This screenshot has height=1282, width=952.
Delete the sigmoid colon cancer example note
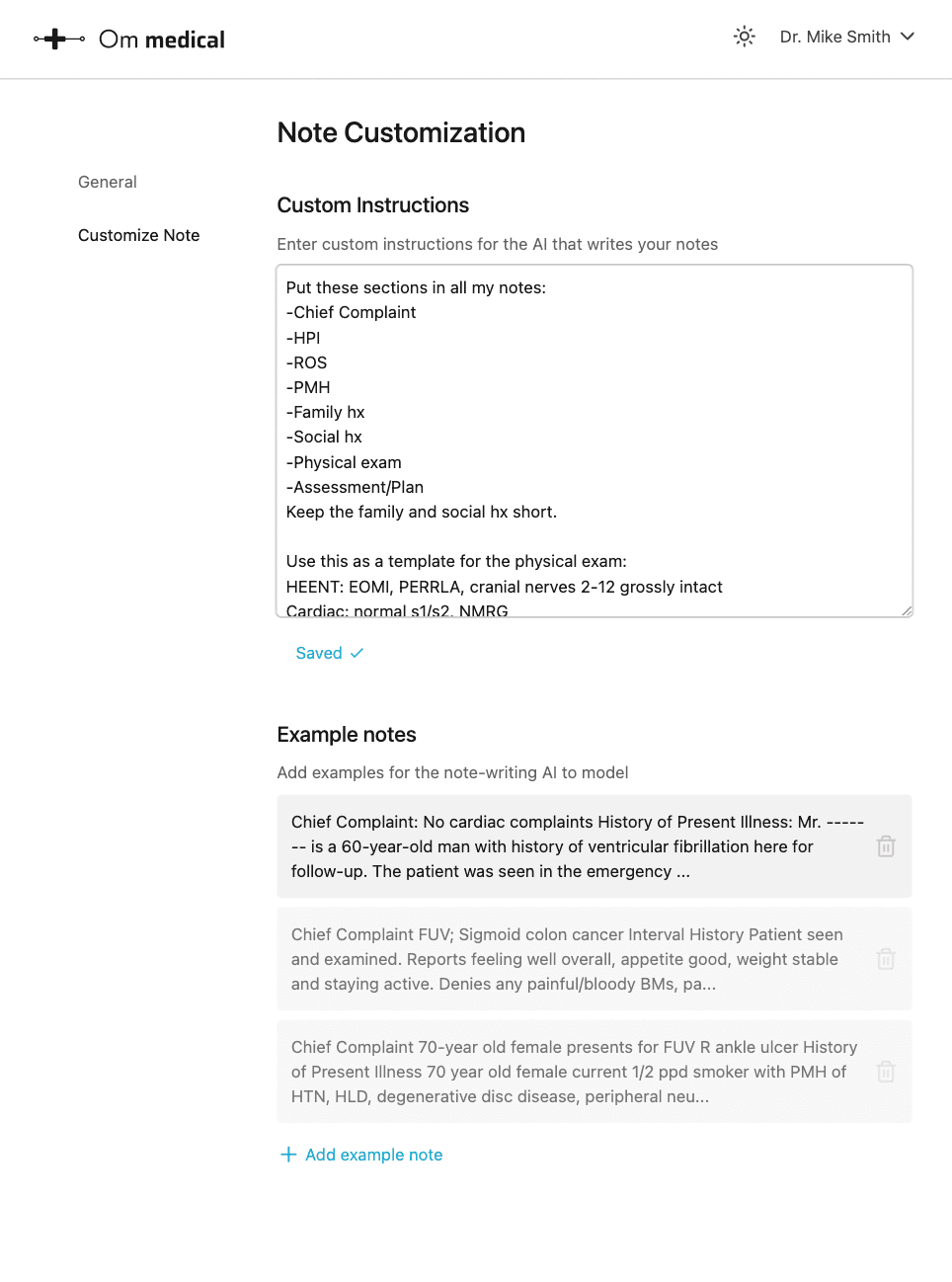[x=886, y=959]
